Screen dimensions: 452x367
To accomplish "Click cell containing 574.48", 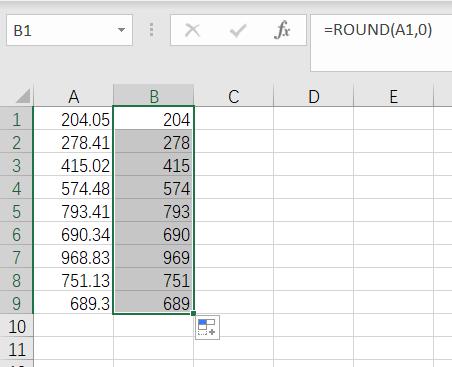I will [x=73, y=188].
